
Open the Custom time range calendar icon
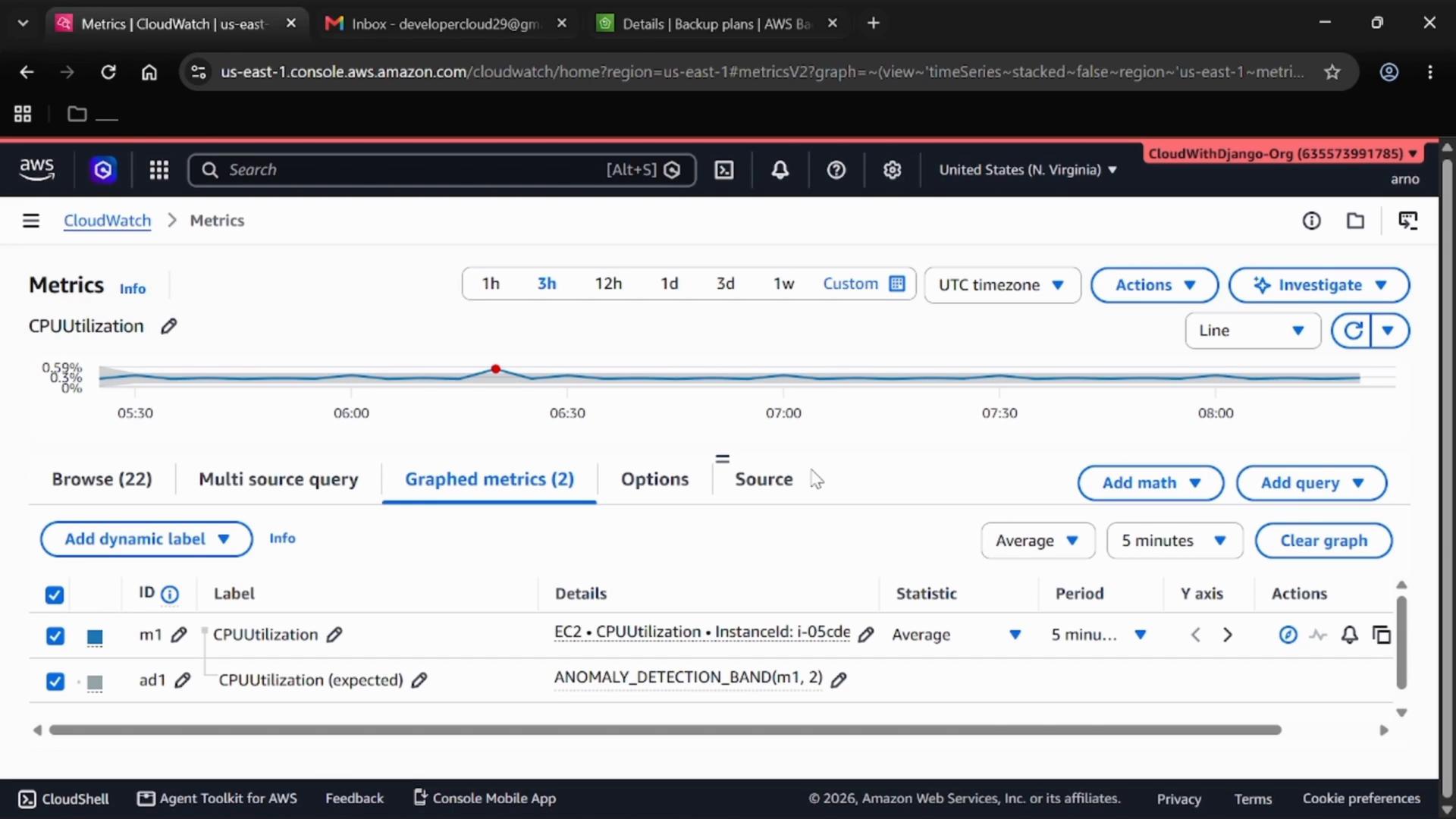(897, 284)
